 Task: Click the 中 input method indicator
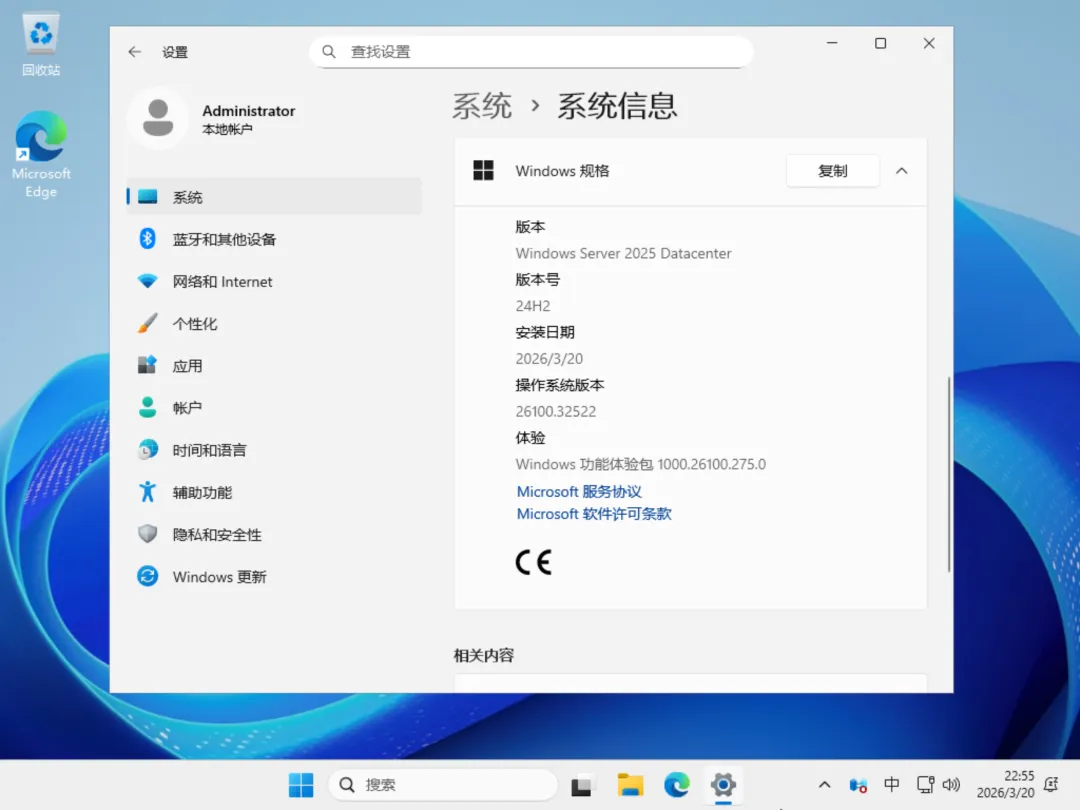click(x=891, y=785)
